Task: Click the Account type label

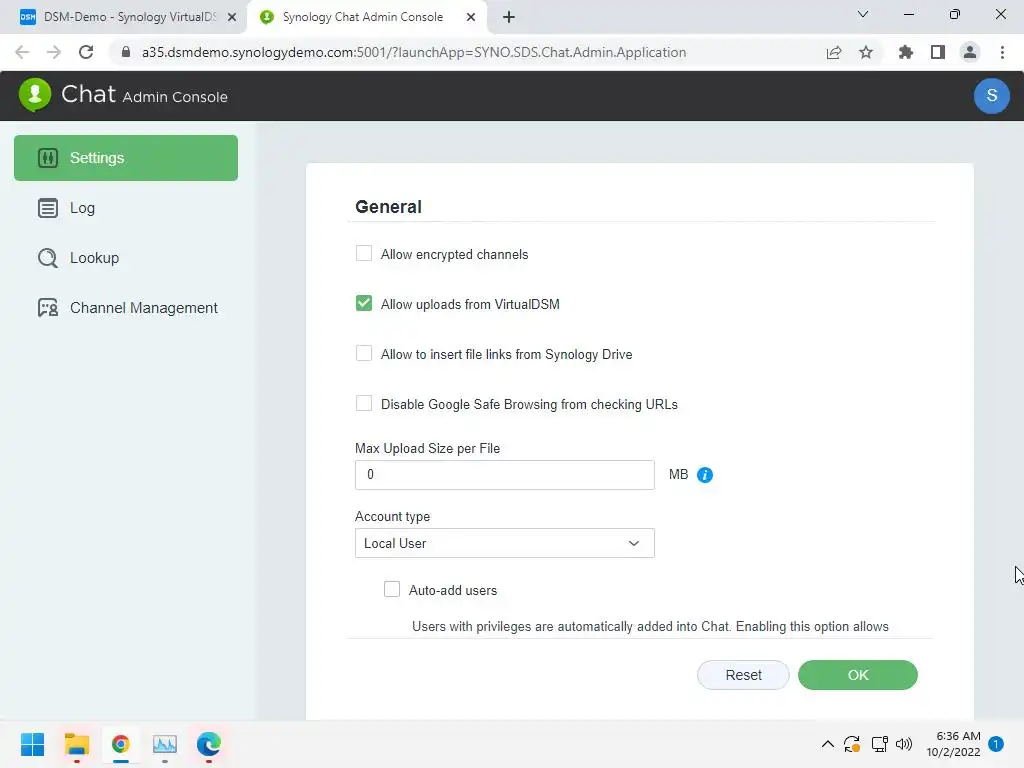Action: [392, 517]
